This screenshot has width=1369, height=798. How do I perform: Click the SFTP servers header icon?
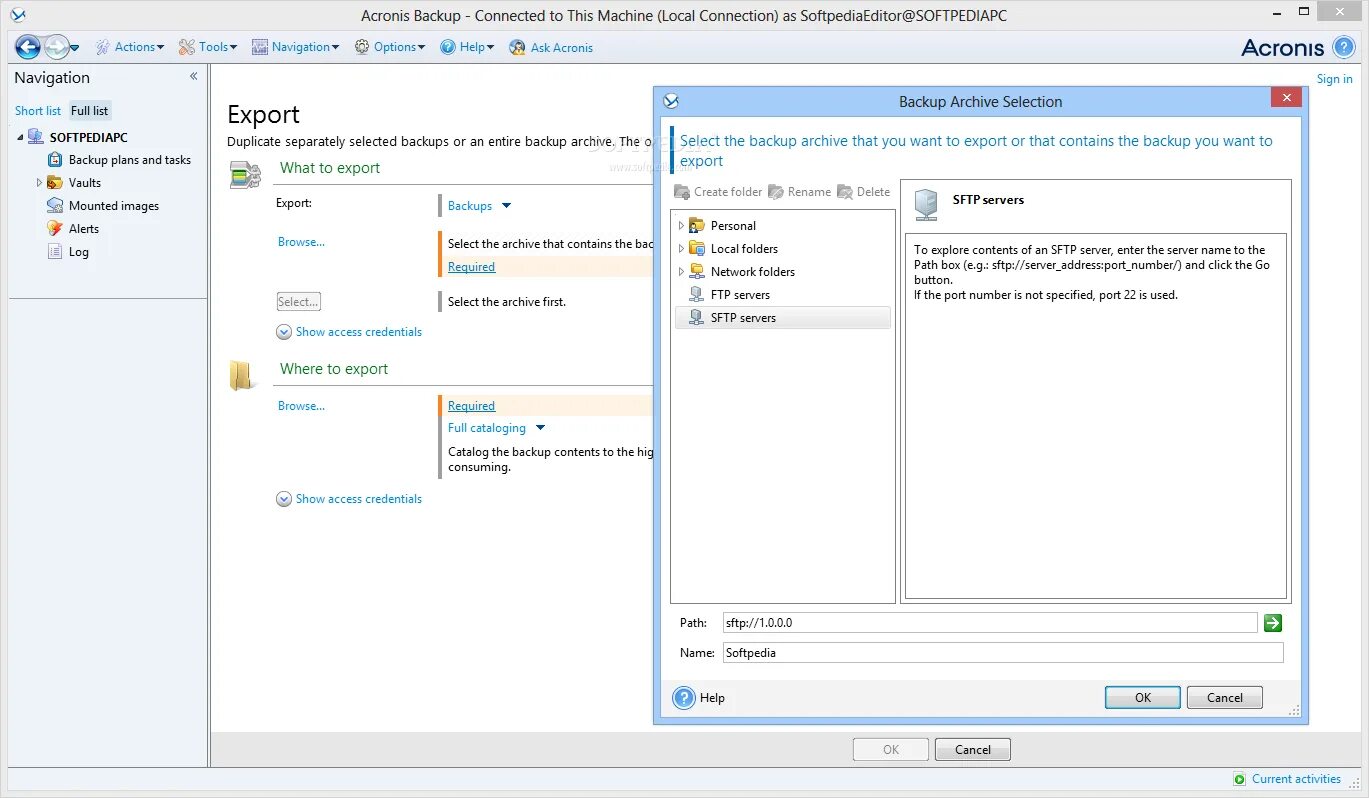click(x=926, y=204)
